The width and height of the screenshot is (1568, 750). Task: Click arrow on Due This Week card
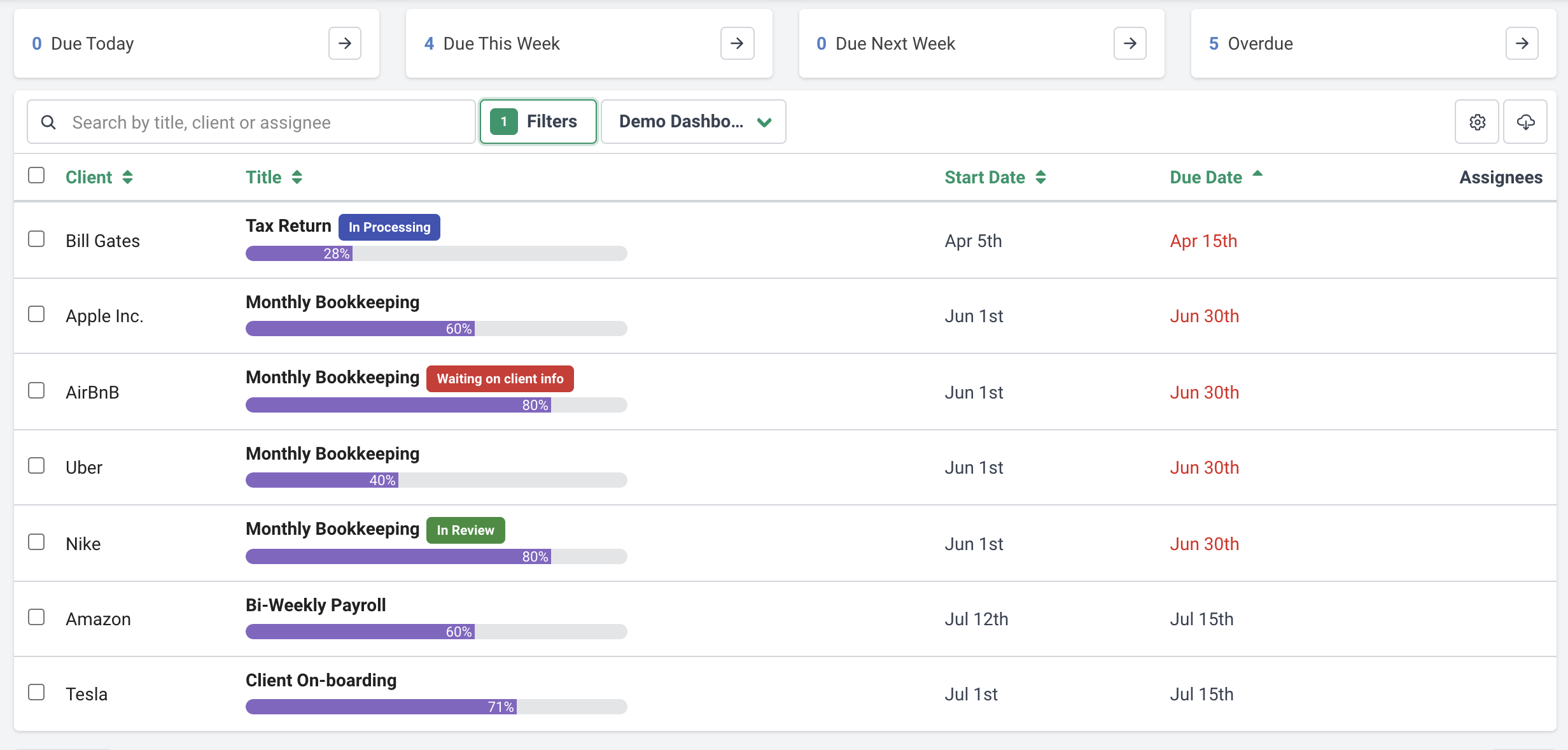tap(737, 43)
